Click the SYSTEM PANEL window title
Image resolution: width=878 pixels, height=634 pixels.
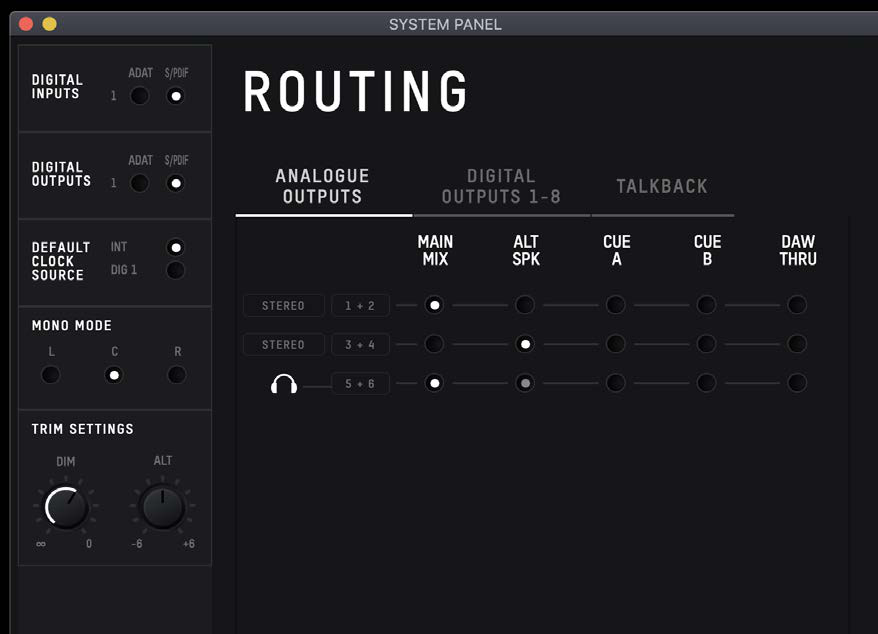tap(445, 25)
